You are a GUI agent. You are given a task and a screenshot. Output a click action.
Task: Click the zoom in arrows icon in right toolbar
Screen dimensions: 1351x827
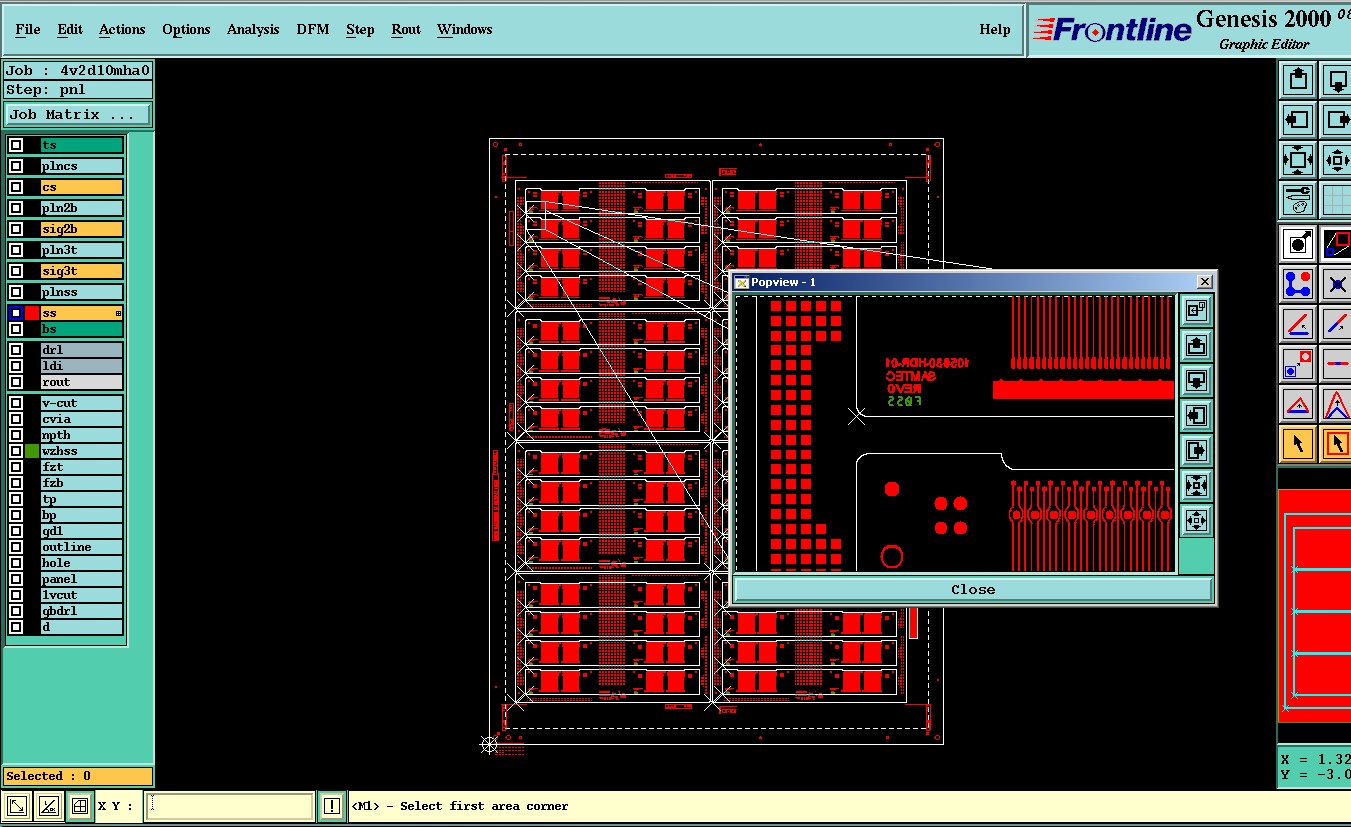pos(1297,159)
